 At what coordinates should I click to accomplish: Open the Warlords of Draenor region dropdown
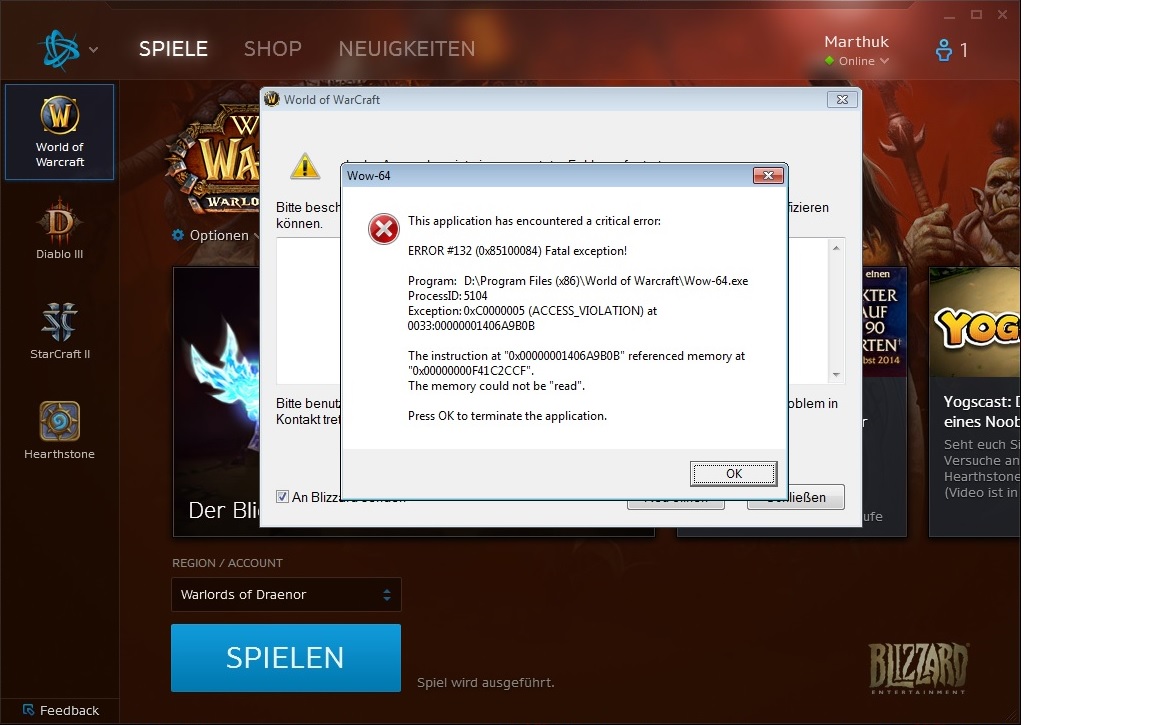click(x=286, y=594)
